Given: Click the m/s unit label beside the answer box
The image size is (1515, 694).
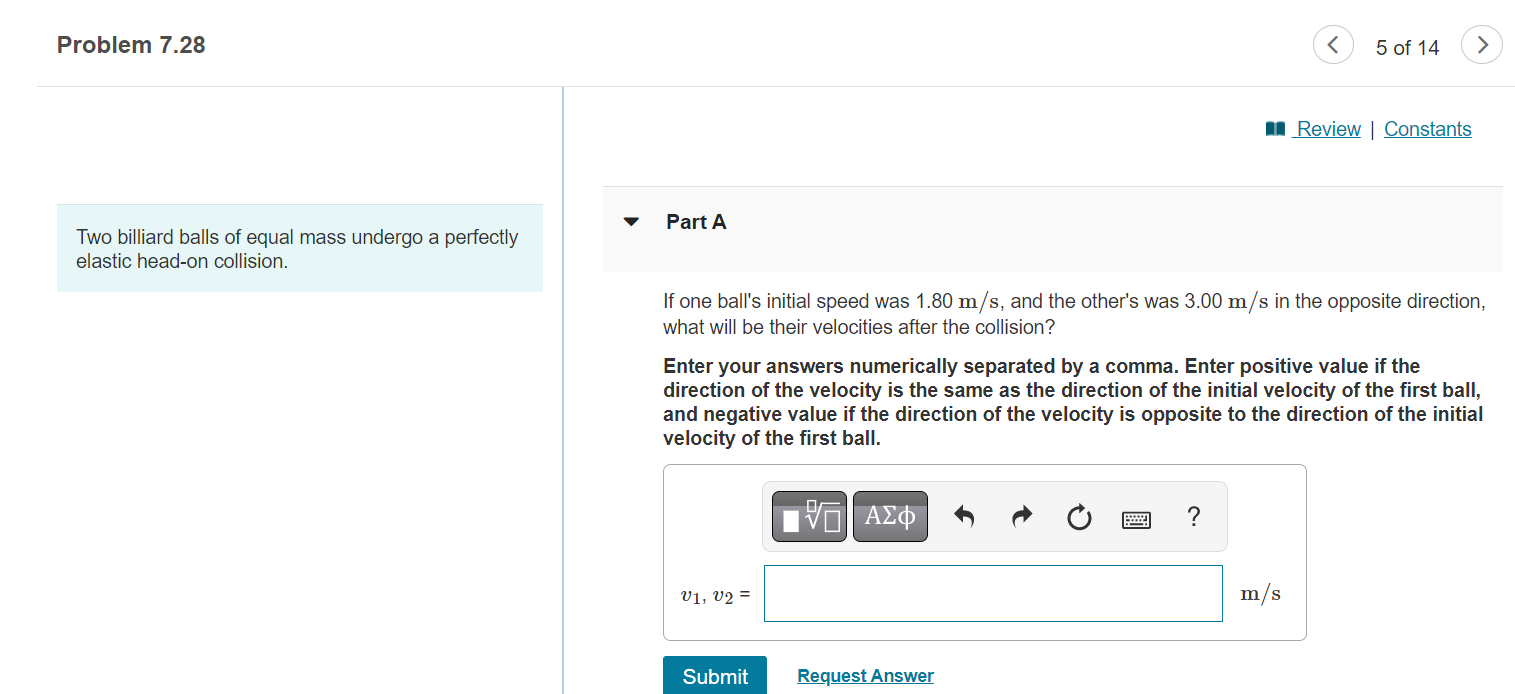Looking at the screenshot, I should point(1260,593).
